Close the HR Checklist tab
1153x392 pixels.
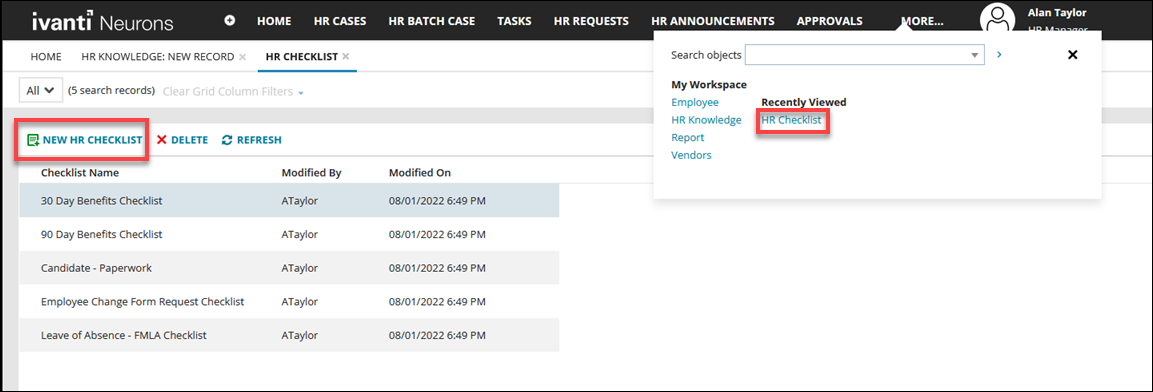(346, 56)
